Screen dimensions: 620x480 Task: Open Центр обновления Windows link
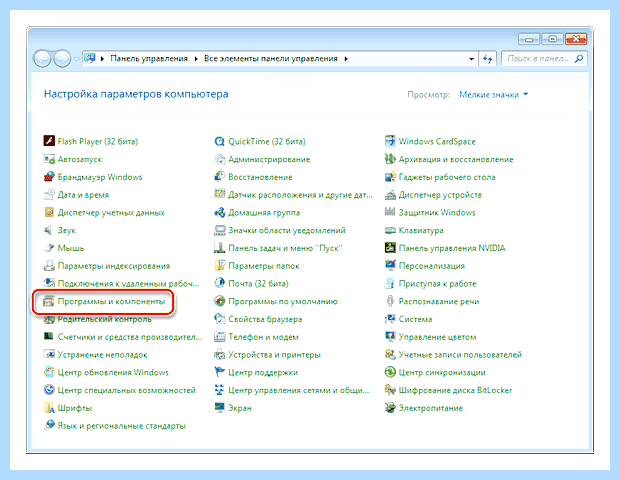pyautogui.click(x=113, y=372)
